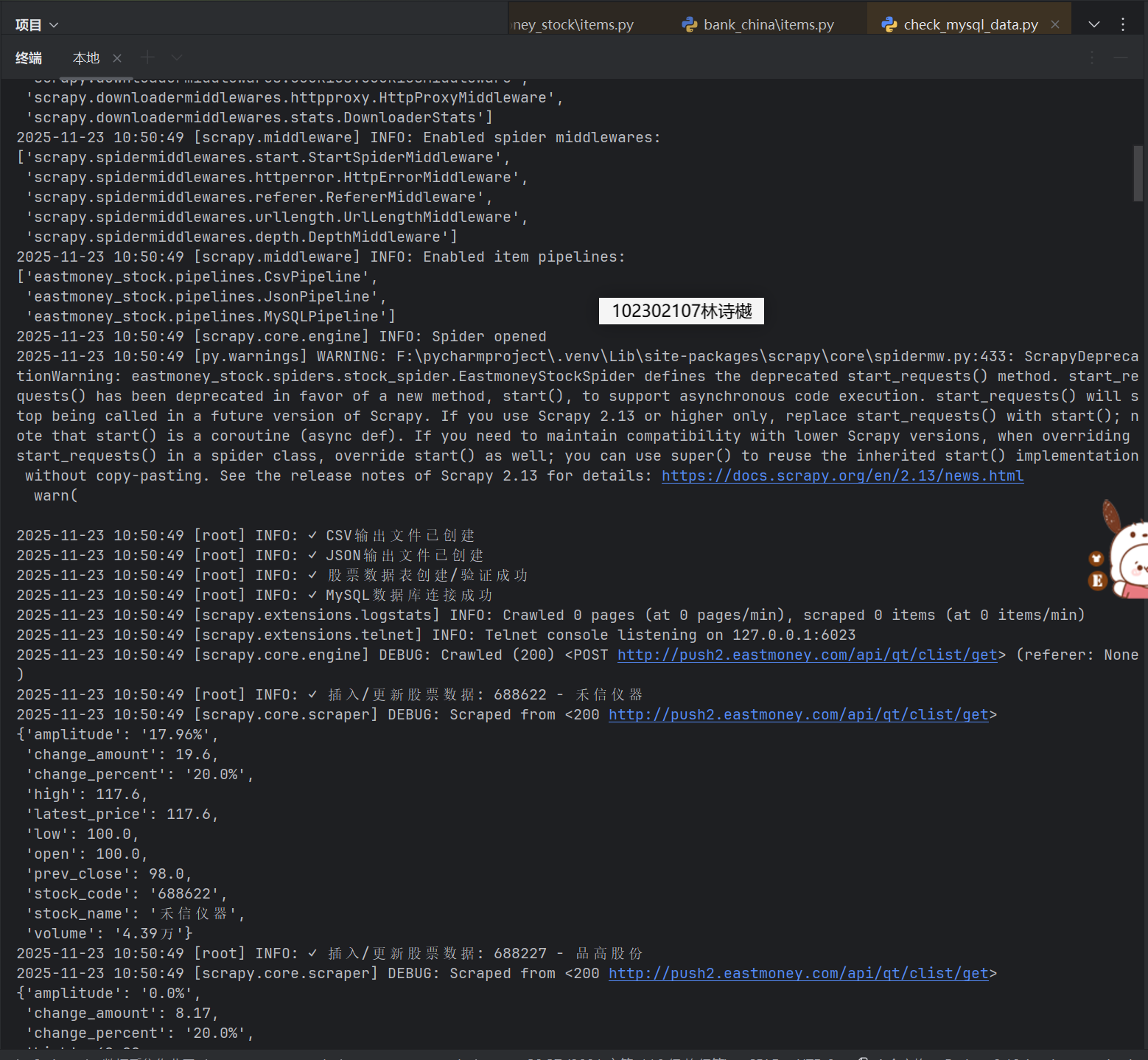The width and height of the screenshot is (1148, 1060).
Task: Open the docs.scrapy.org 2.13 news link
Action: pos(842,475)
